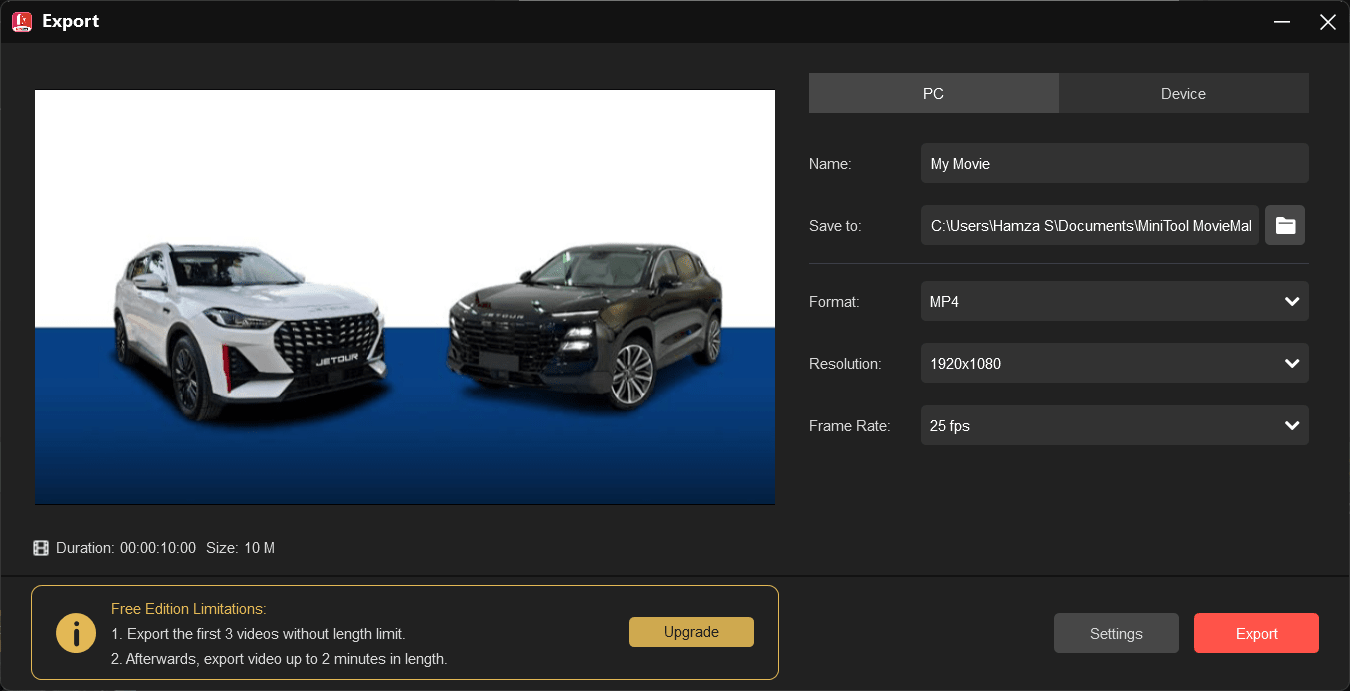The image size is (1350, 691).
Task: Open the export Settings button
Action: (x=1116, y=633)
